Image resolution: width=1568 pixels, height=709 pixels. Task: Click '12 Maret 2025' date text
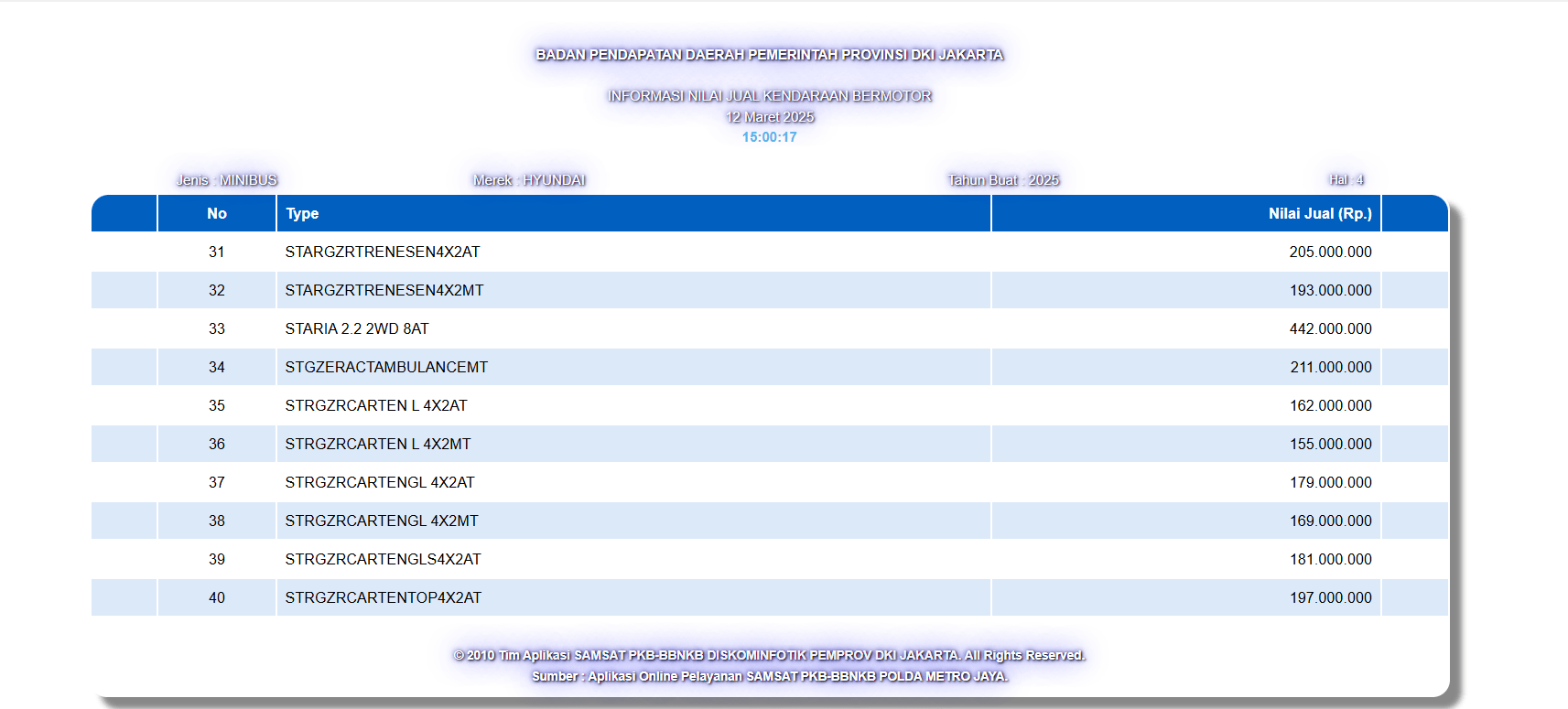coord(770,117)
